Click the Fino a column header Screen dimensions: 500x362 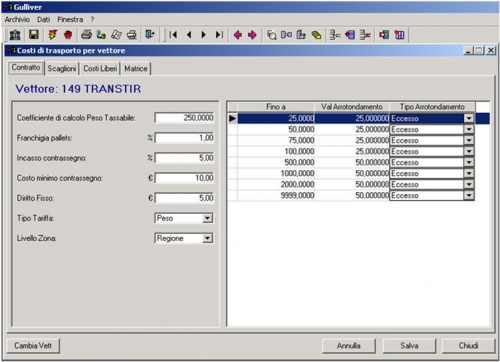click(276, 107)
